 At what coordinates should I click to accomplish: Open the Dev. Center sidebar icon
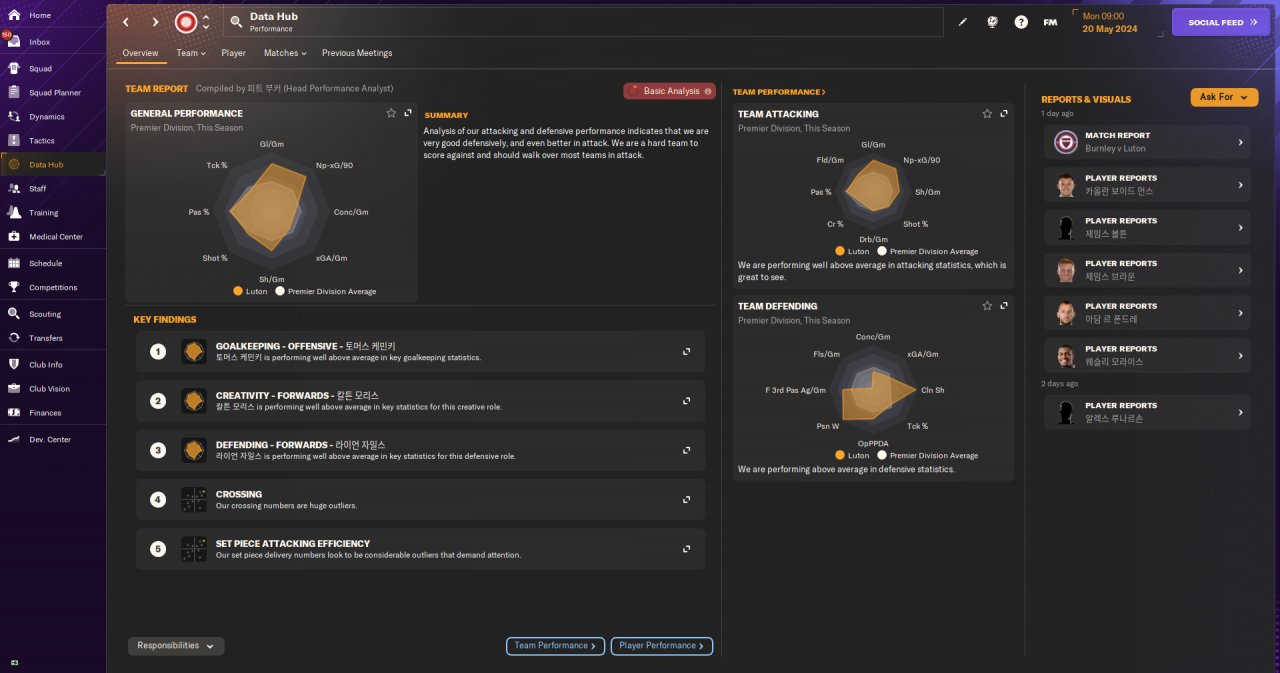pos(14,439)
